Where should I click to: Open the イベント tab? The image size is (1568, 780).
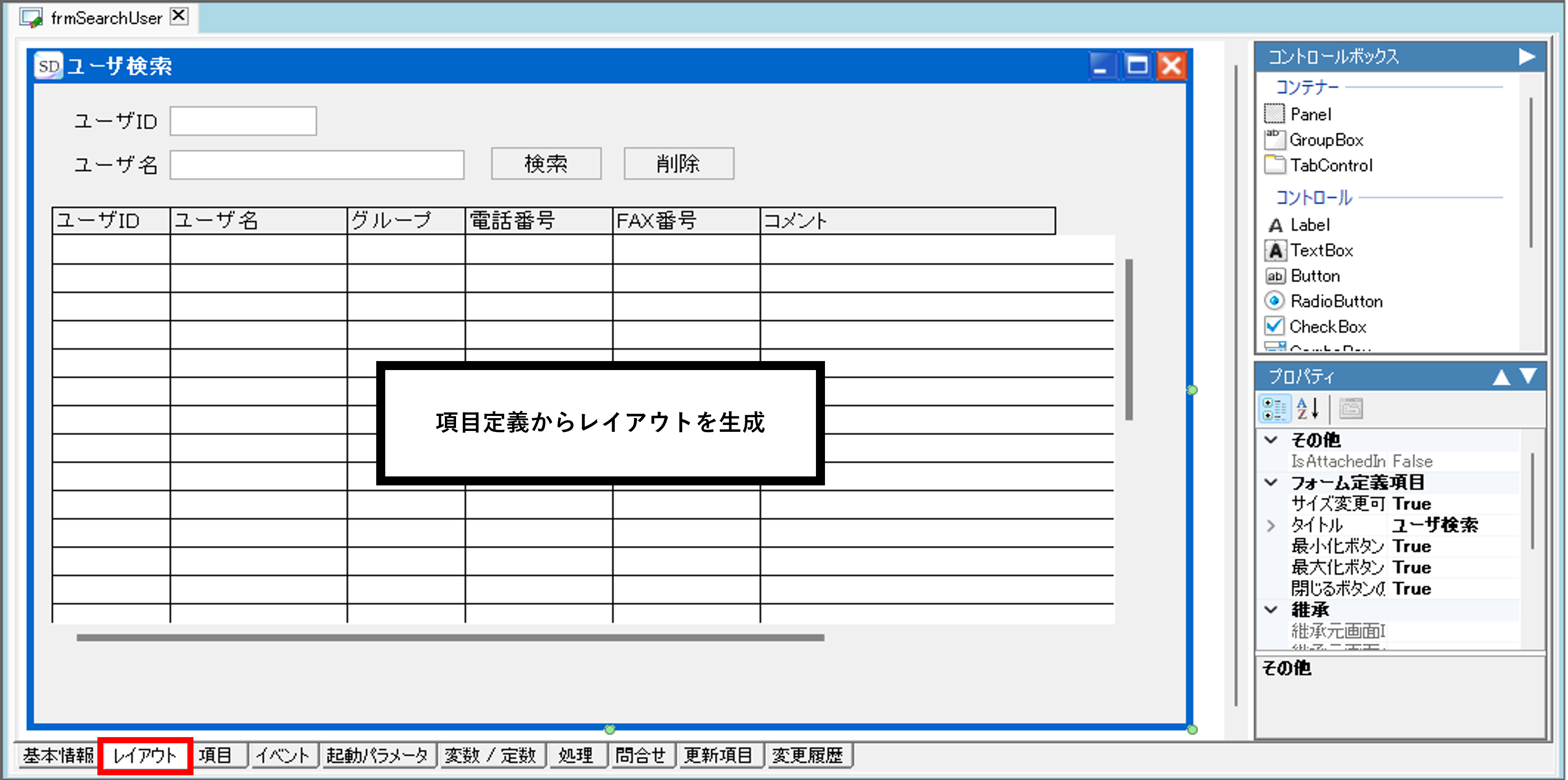(283, 756)
